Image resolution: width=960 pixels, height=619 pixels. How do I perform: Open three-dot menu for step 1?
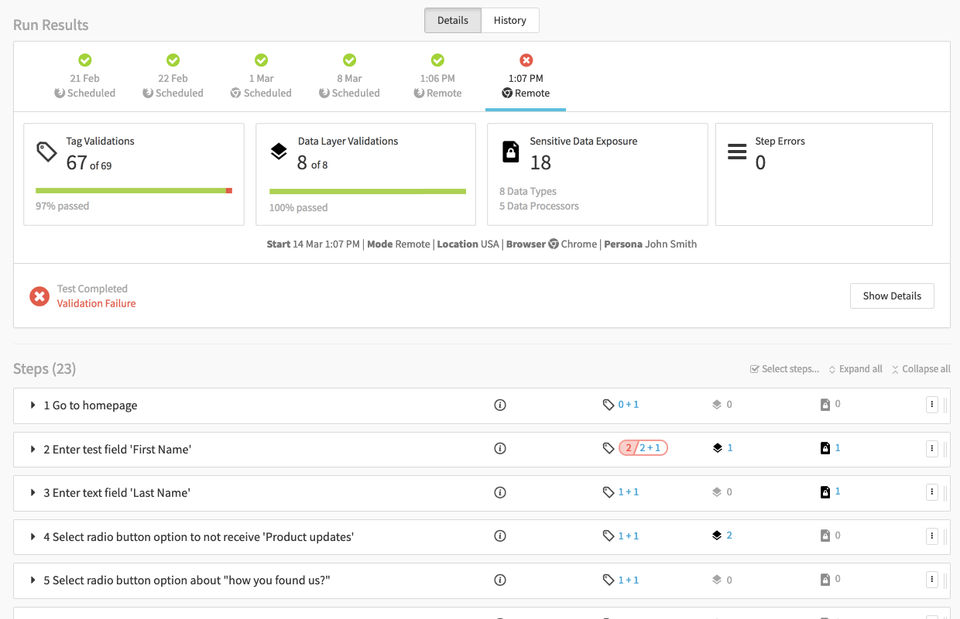coord(931,405)
